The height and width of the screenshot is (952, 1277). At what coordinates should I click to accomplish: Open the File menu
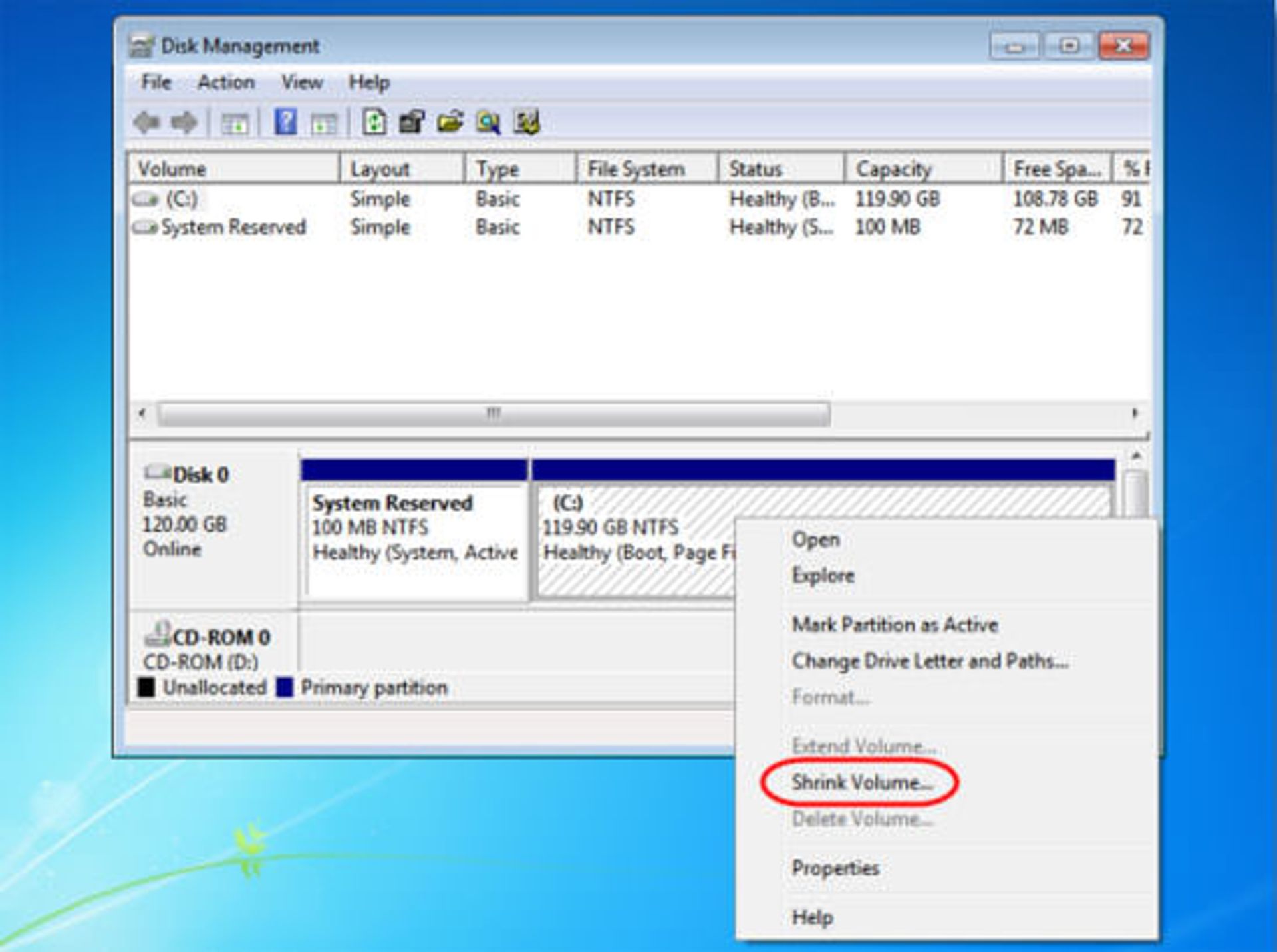tap(156, 82)
